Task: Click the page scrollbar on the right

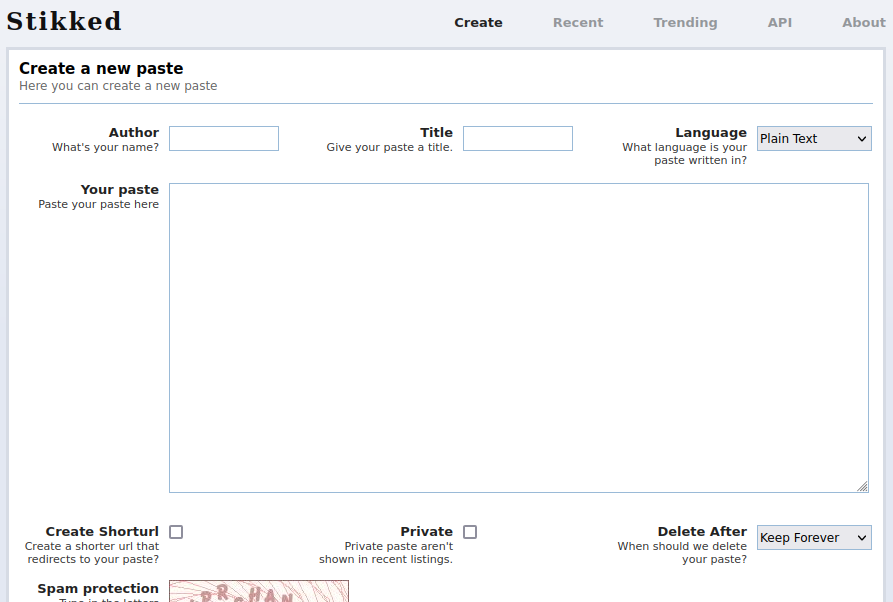Action: point(888,300)
